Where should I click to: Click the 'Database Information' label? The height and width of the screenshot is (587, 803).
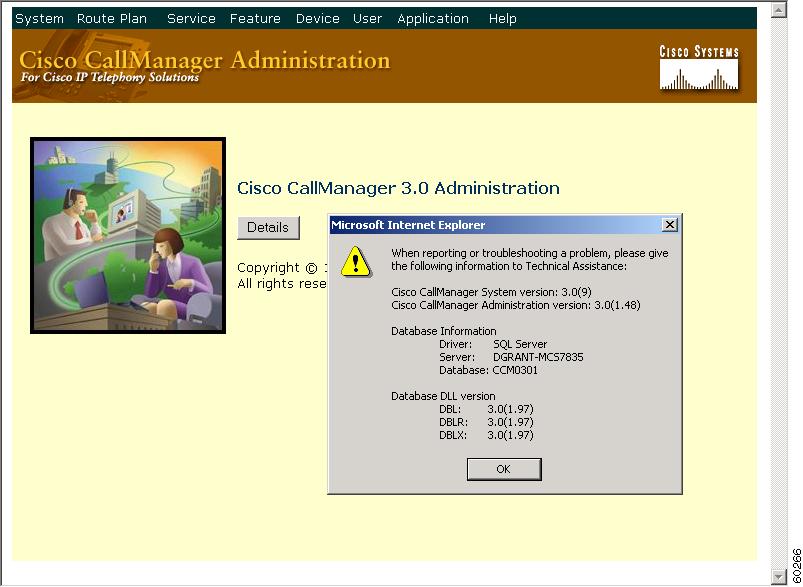click(x=443, y=331)
